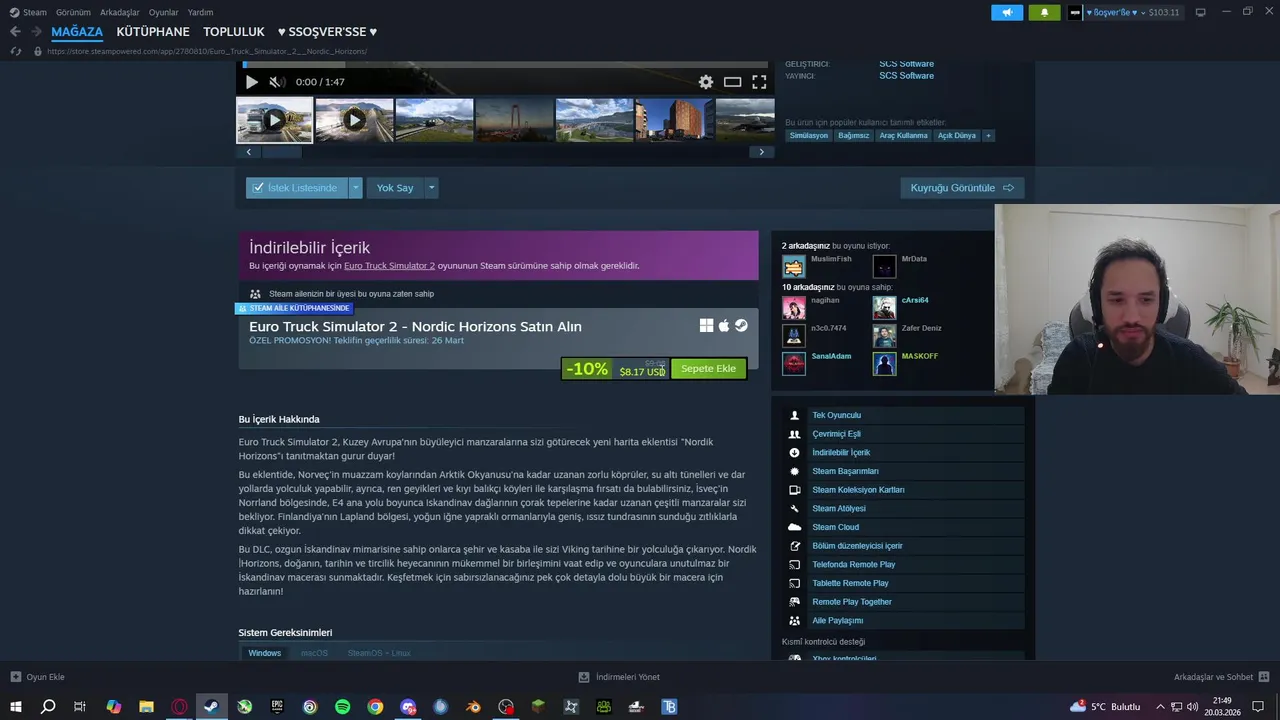Go back with the left arrow
The image size is (1280, 720).
click(15, 32)
